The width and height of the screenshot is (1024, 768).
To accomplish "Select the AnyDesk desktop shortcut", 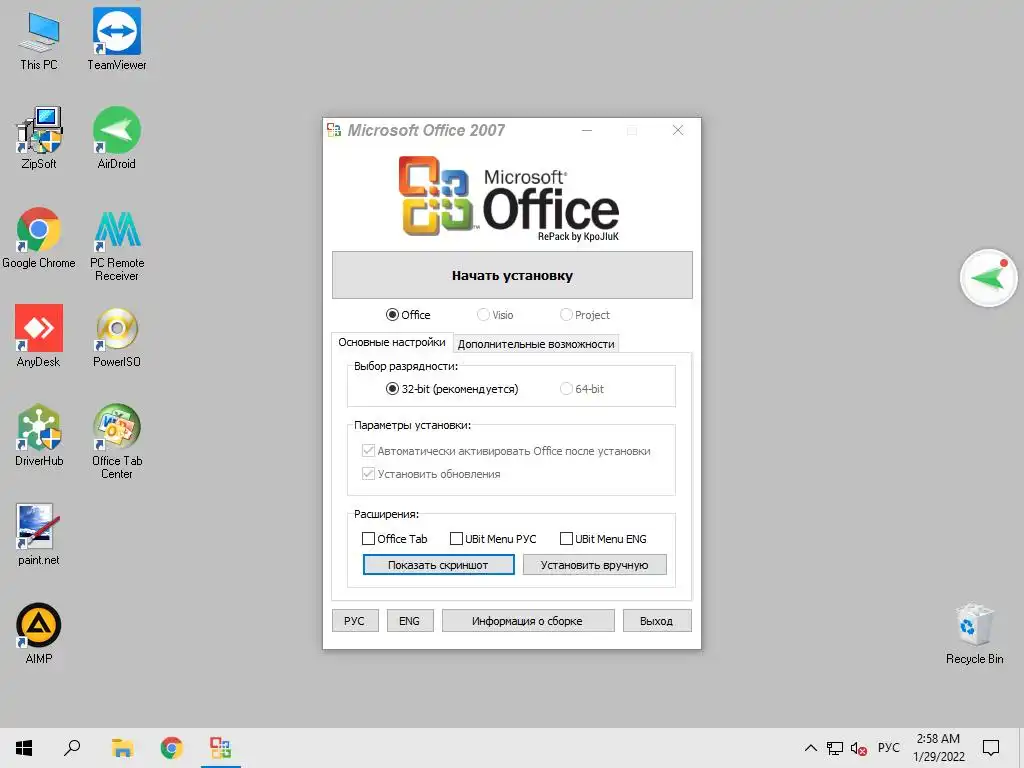I will coord(39,336).
